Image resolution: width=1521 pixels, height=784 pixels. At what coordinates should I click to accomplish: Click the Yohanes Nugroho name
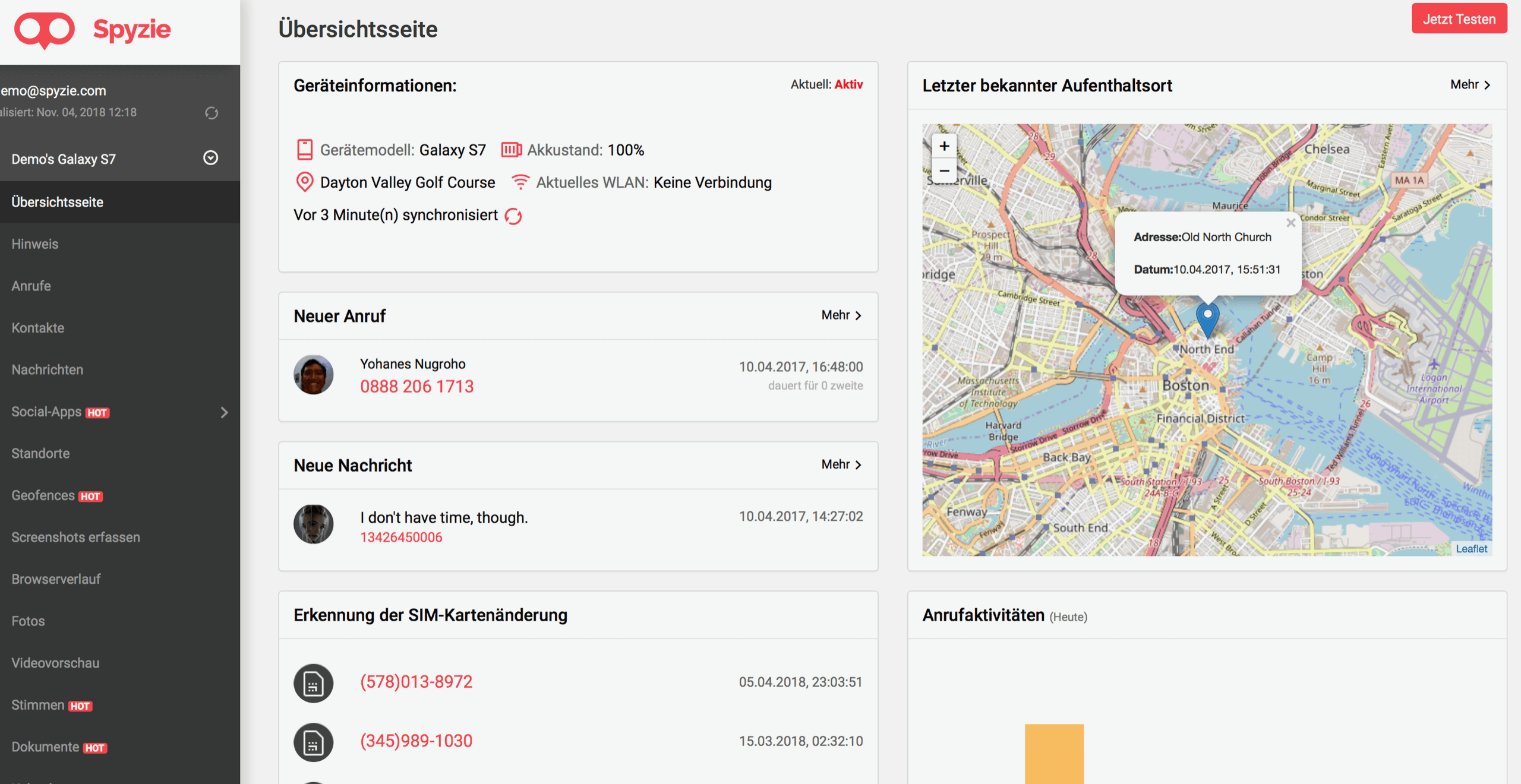(x=413, y=364)
